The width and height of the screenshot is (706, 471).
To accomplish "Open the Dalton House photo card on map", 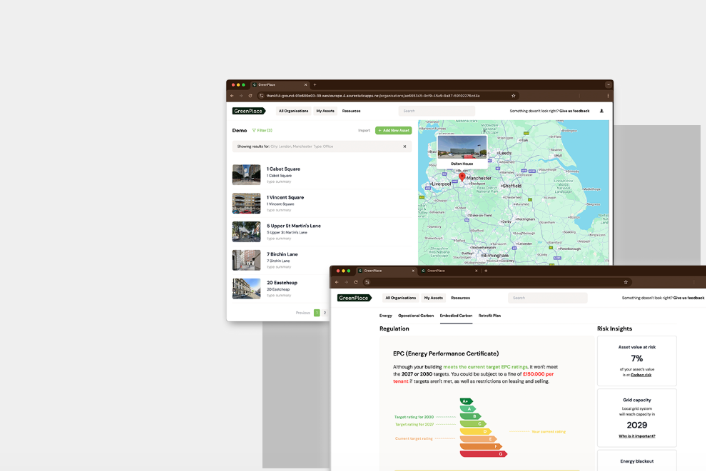I will [462, 152].
